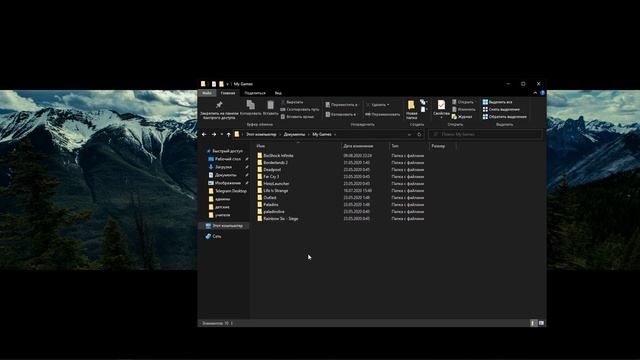This screenshot has width=640, height=360.
Task: Expand the address bar history dropdown
Action: tap(409, 134)
